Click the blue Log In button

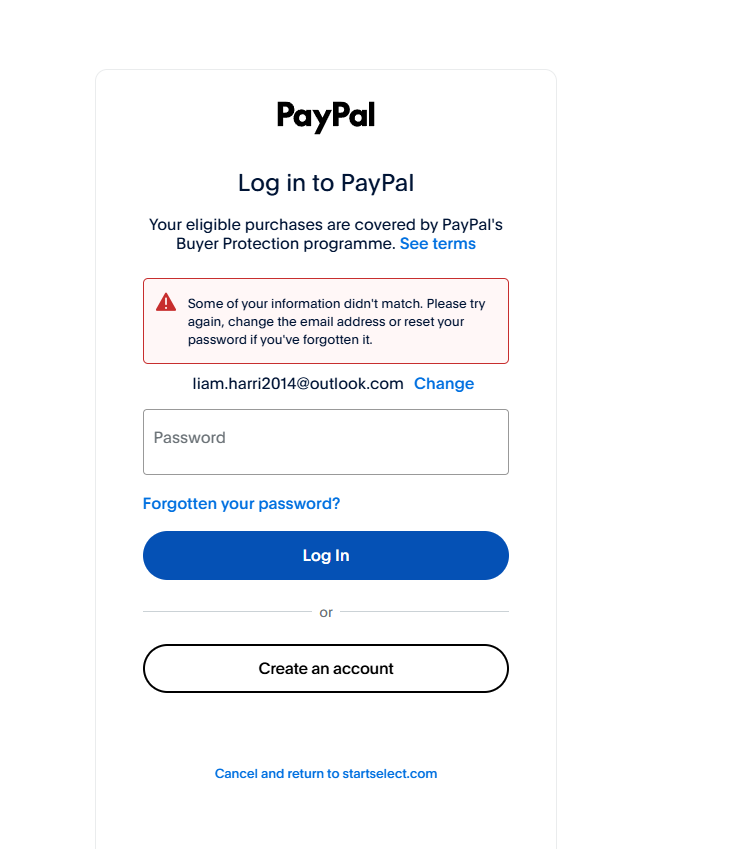pyautogui.click(x=326, y=556)
